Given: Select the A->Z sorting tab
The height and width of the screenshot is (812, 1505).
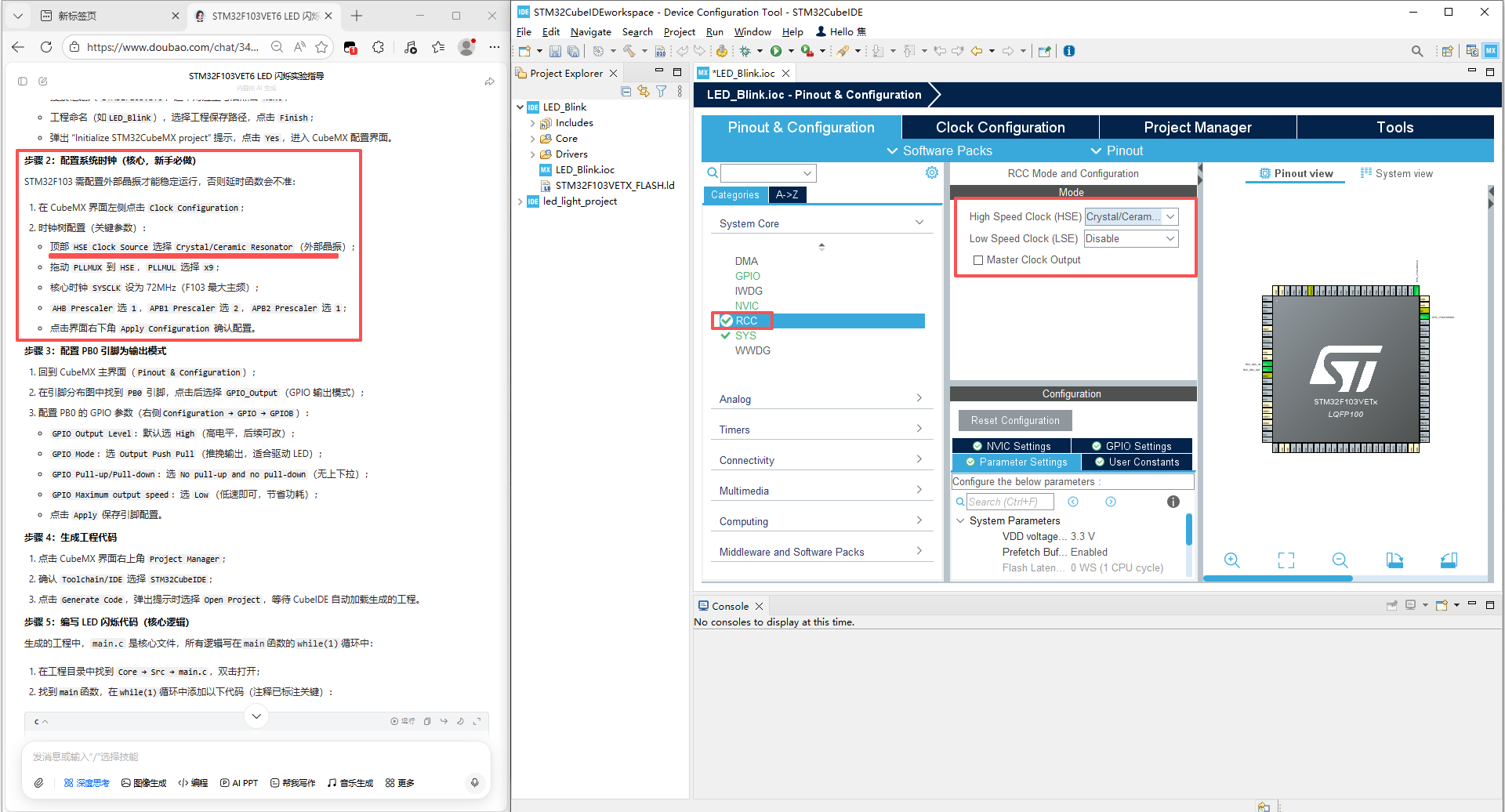Looking at the screenshot, I should tap(787, 194).
